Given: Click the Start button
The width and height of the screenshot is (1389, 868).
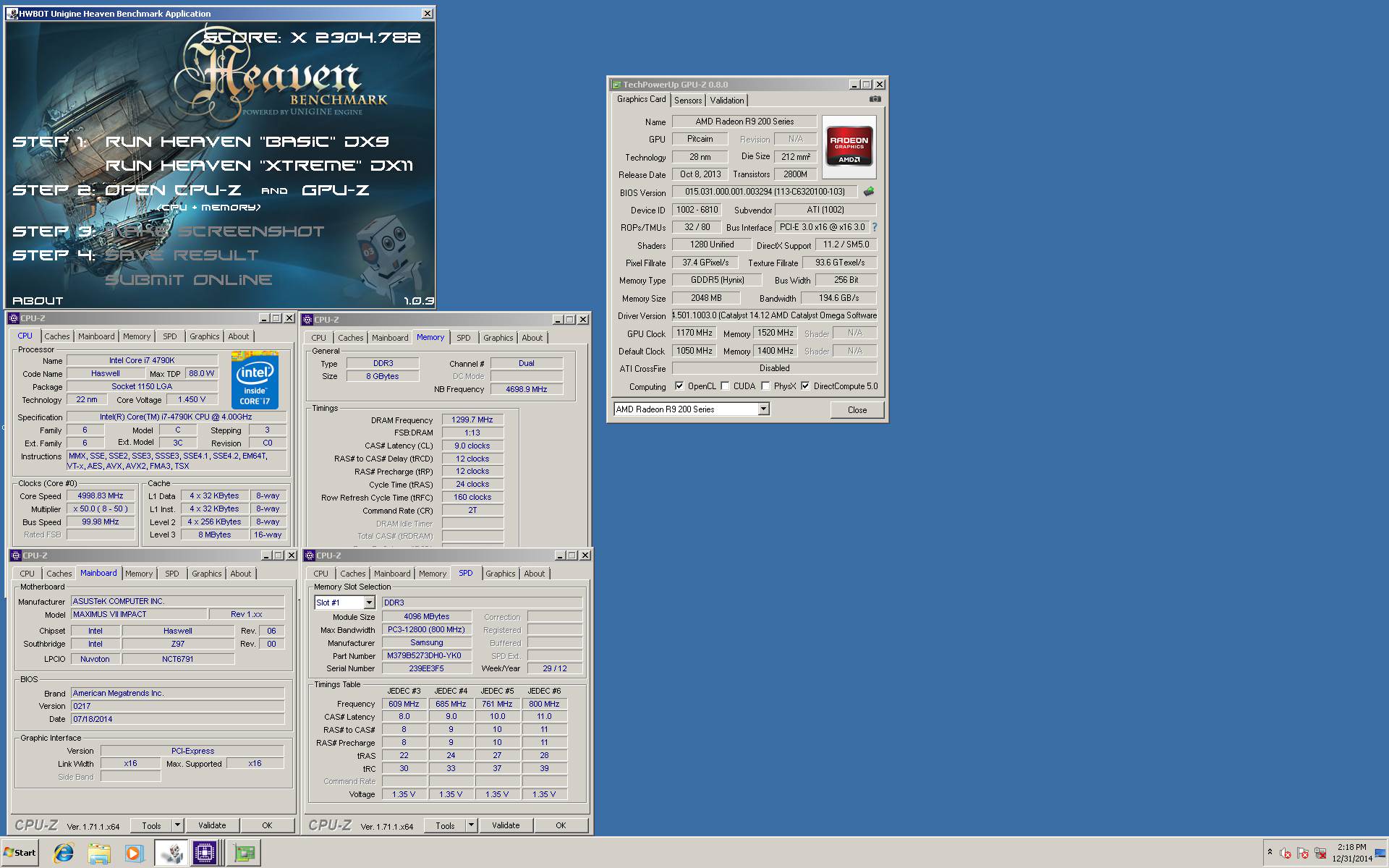Looking at the screenshot, I should 20,853.
